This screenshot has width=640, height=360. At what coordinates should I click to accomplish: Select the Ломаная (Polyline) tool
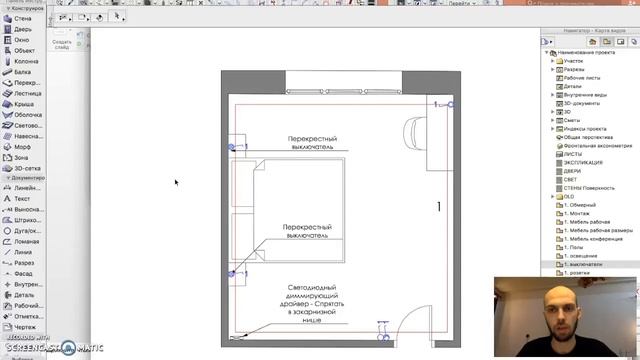point(22,242)
